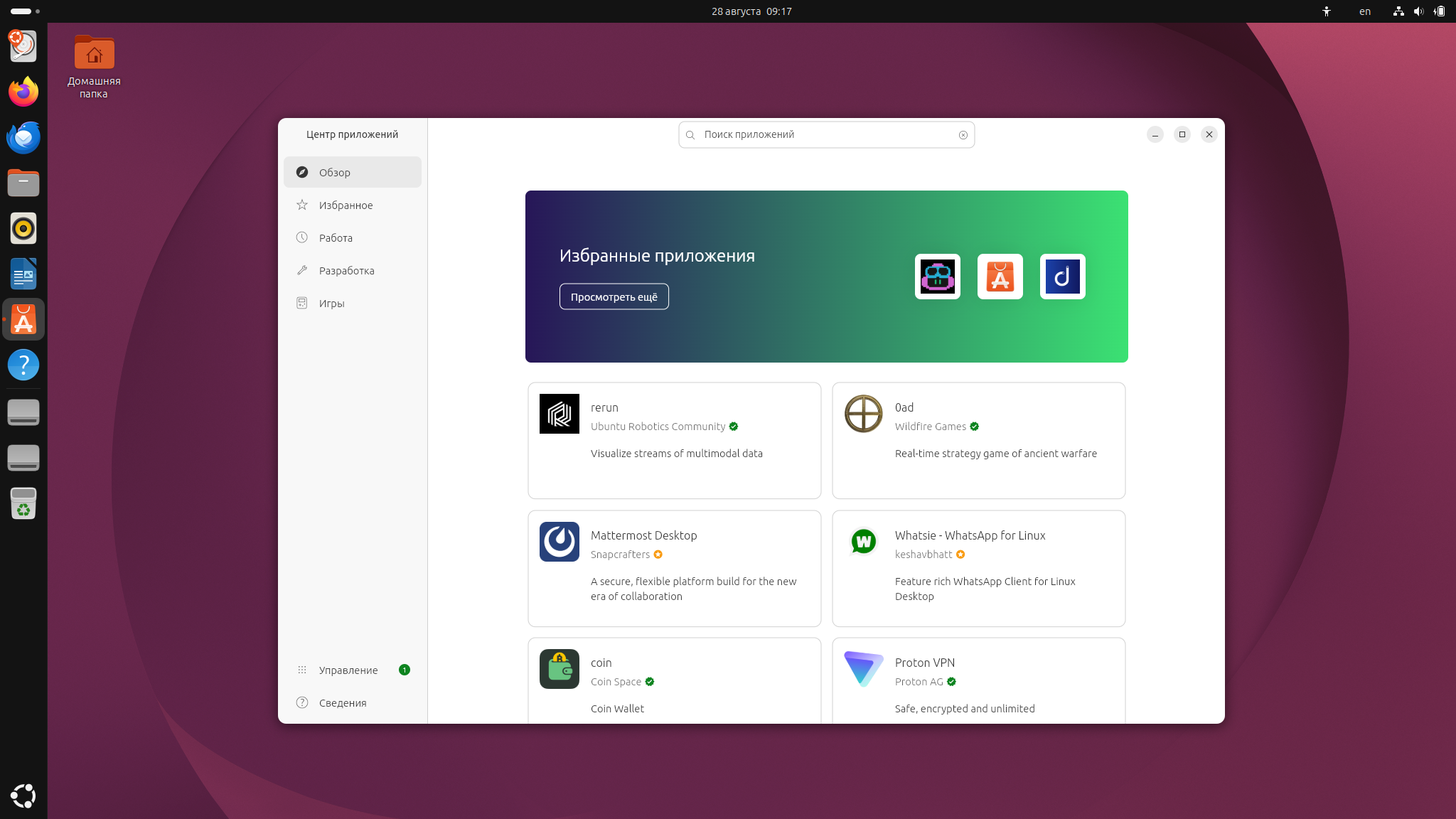The height and width of the screenshot is (819, 1456).
Task: Click the battery icon in the top bar
Action: [1439, 11]
